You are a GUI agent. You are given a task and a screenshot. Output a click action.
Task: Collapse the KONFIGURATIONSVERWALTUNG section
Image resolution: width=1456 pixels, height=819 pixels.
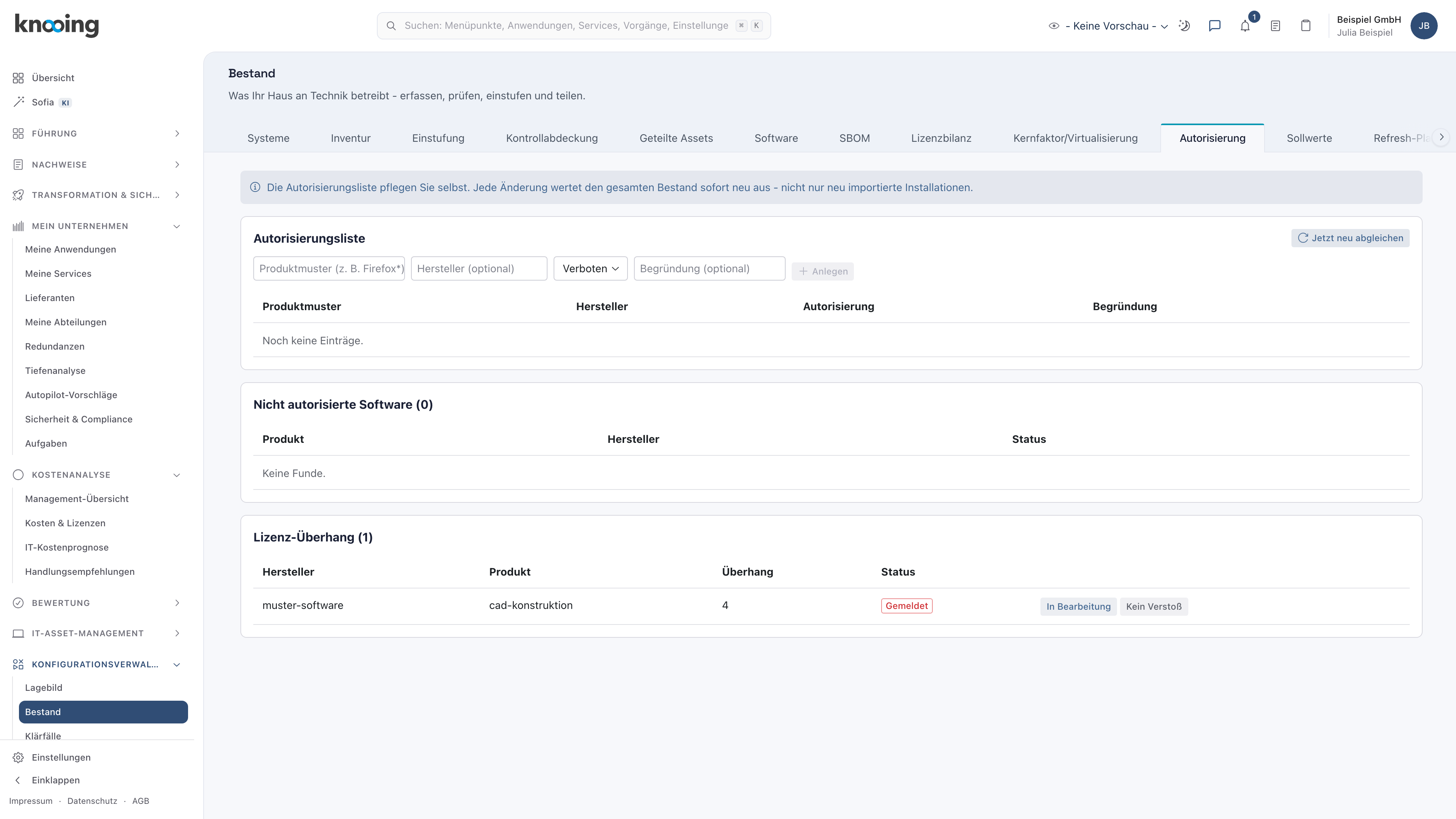97,664
